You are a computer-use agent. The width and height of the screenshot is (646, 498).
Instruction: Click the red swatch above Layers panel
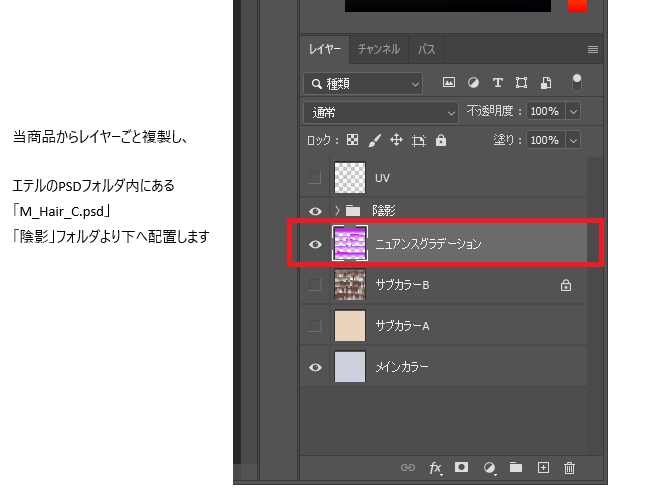point(577,6)
